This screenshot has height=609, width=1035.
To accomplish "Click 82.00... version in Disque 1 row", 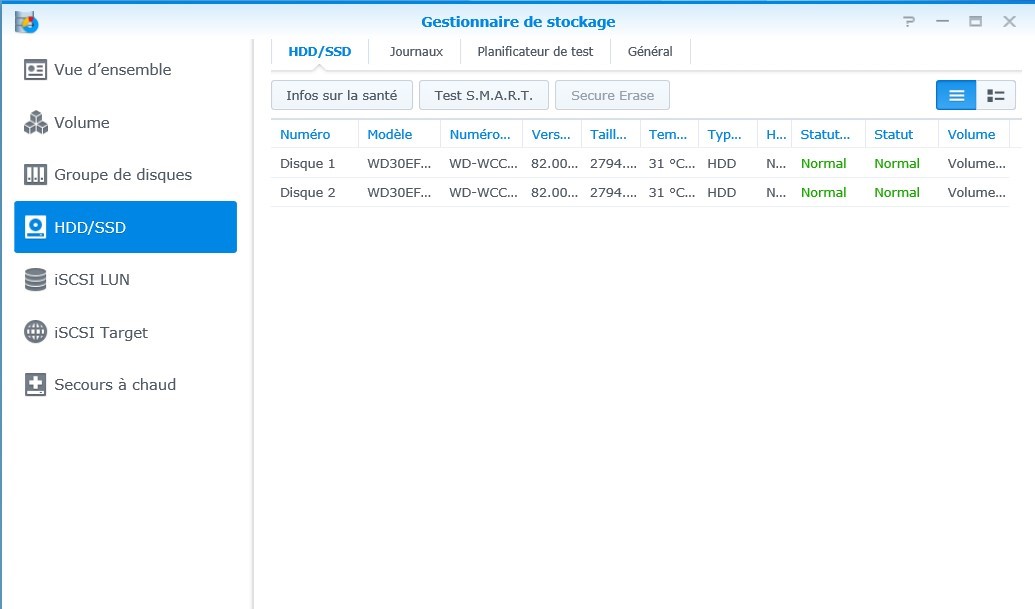I will point(554,164).
